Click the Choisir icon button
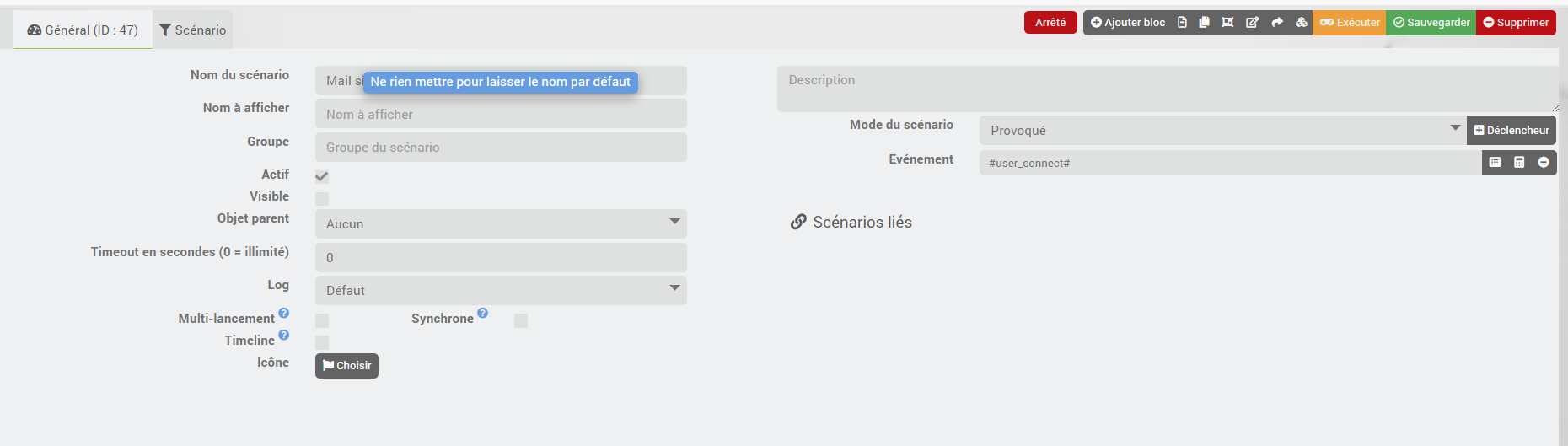This screenshot has width=1568, height=446. pyautogui.click(x=346, y=366)
